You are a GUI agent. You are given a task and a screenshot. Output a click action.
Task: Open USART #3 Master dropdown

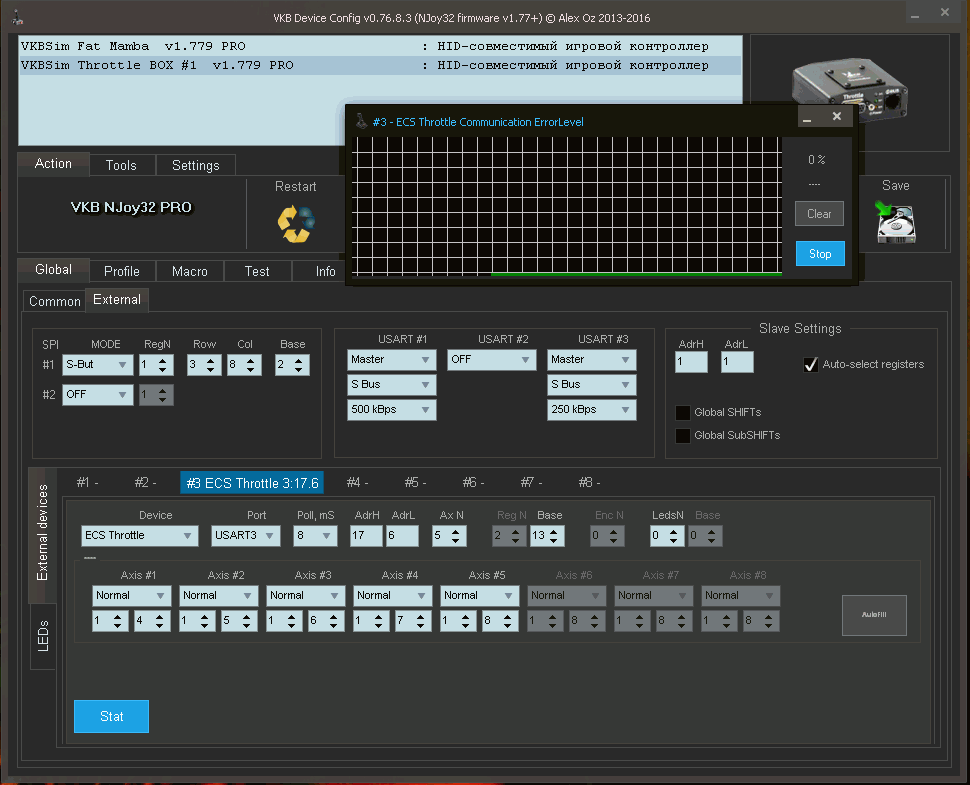591,359
